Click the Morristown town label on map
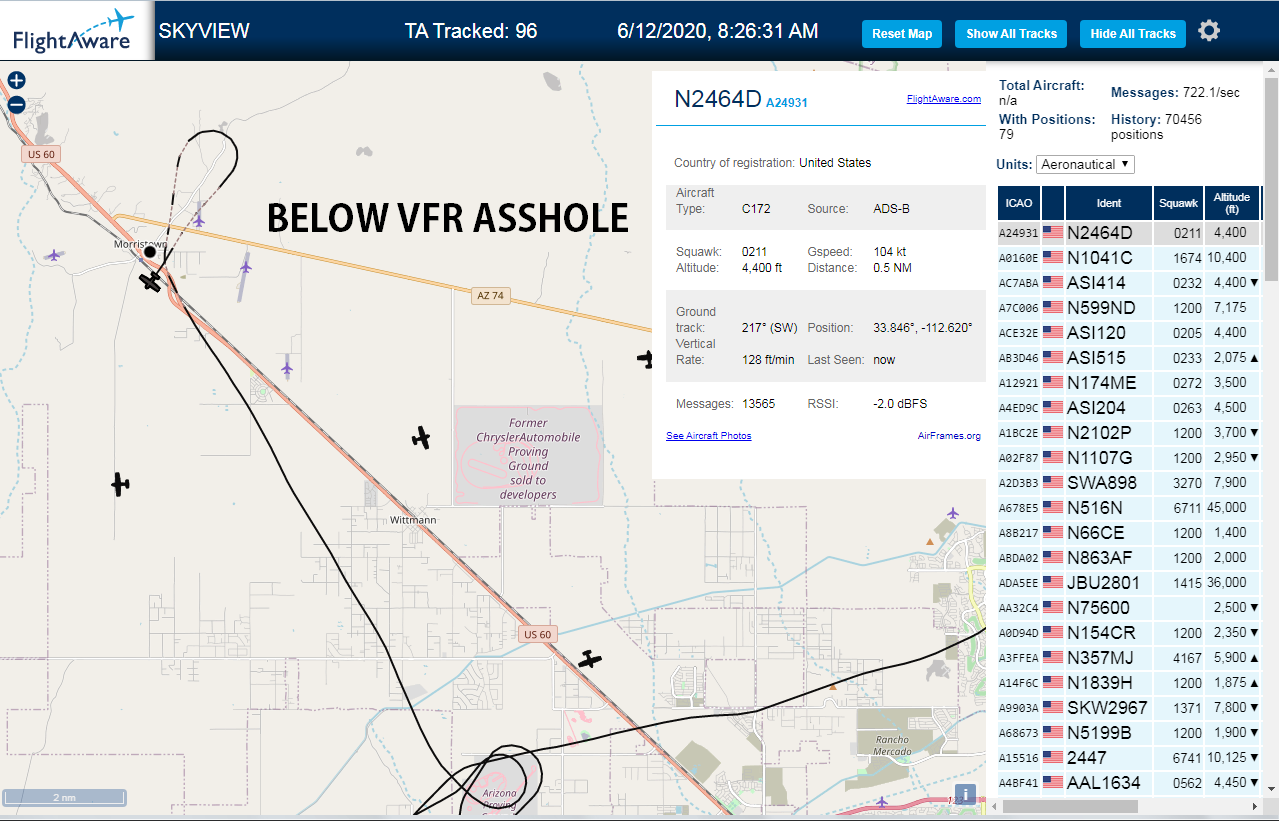Image resolution: width=1279 pixels, height=821 pixels. [x=140, y=244]
